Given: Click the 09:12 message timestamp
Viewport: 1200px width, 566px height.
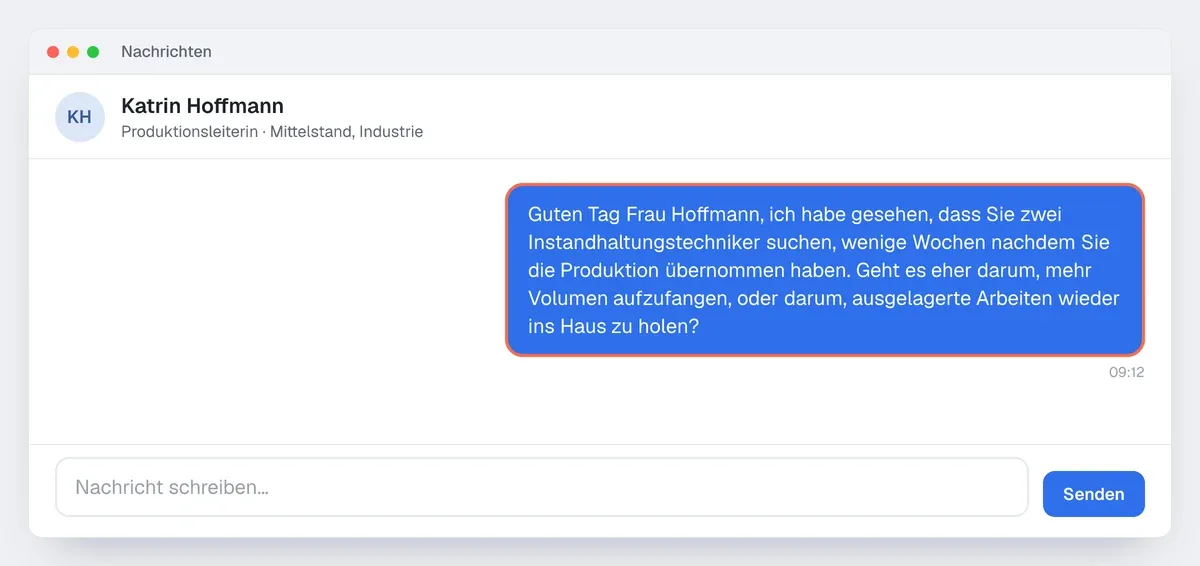Looking at the screenshot, I should point(1126,372).
